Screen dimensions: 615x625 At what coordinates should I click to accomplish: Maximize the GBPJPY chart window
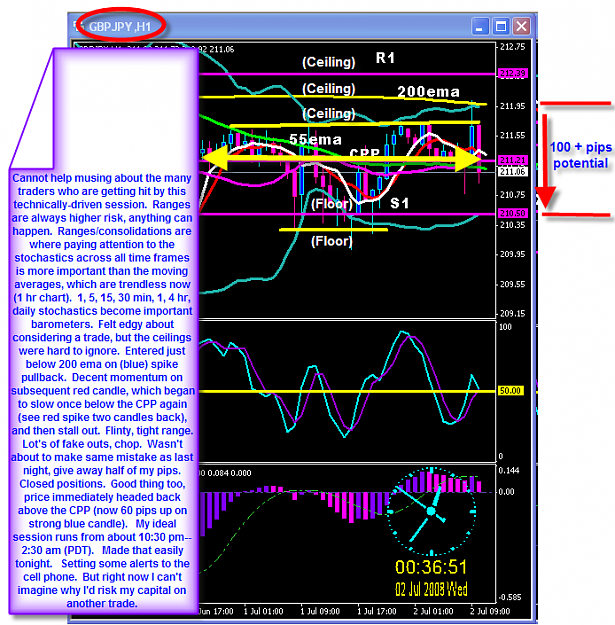[501, 27]
